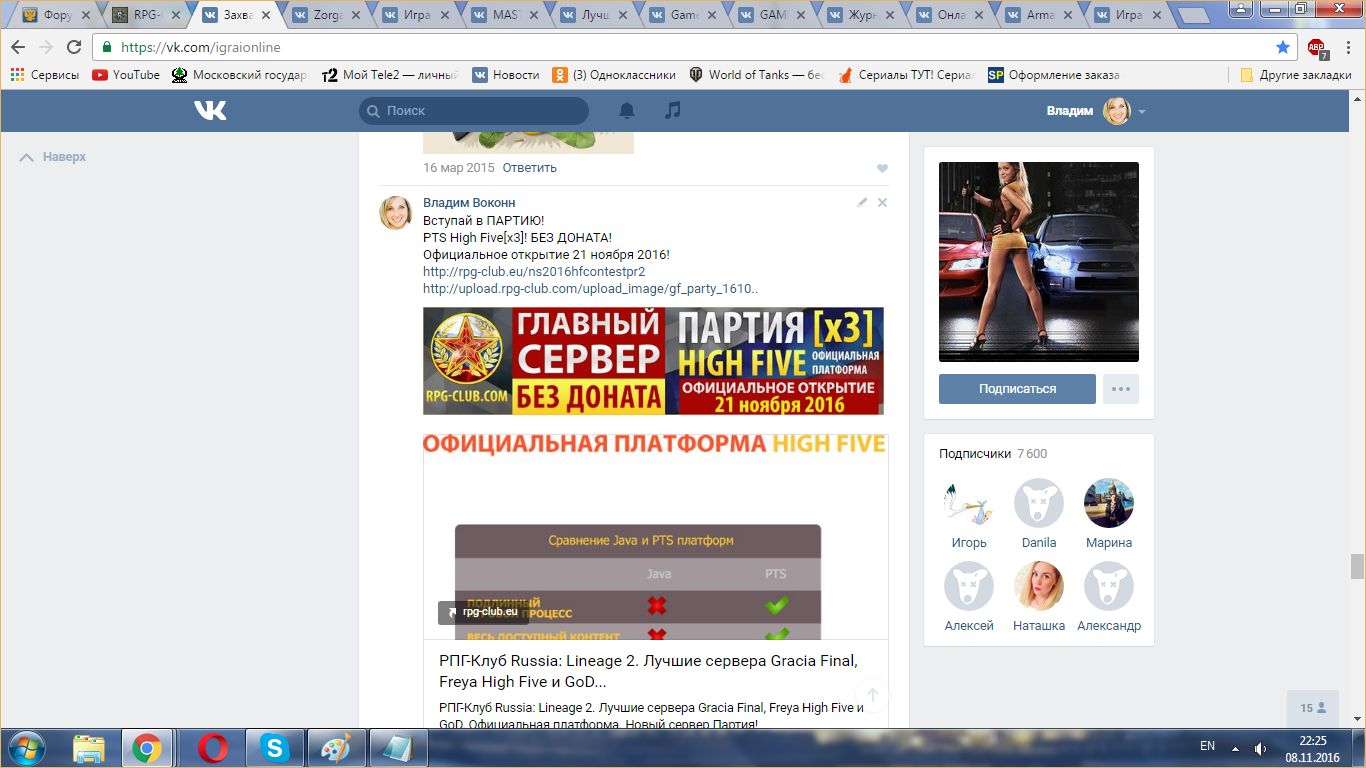Switch input language via EN indicator
The image size is (1366, 768).
(x=1207, y=746)
